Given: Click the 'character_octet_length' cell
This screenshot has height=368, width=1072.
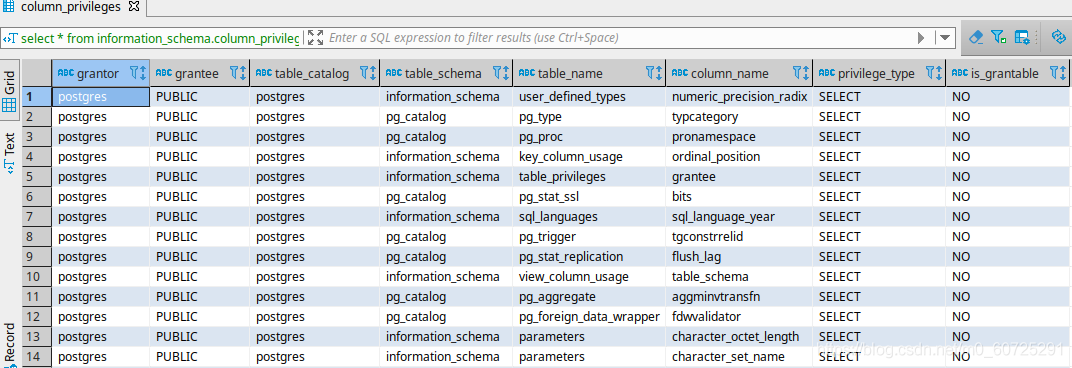Looking at the screenshot, I should (x=740, y=337).
